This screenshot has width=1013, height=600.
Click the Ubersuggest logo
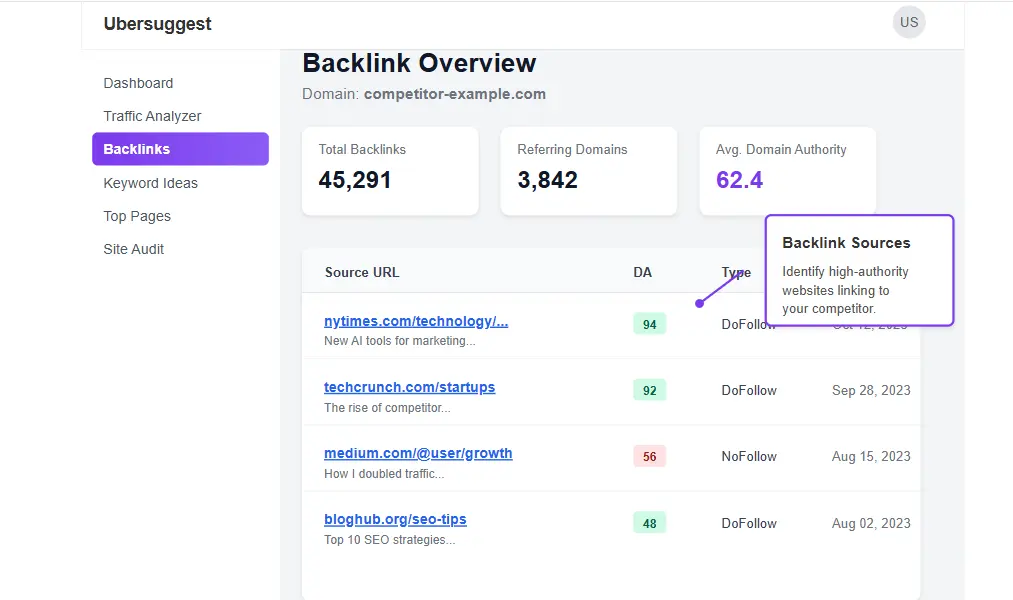(157, 23)
